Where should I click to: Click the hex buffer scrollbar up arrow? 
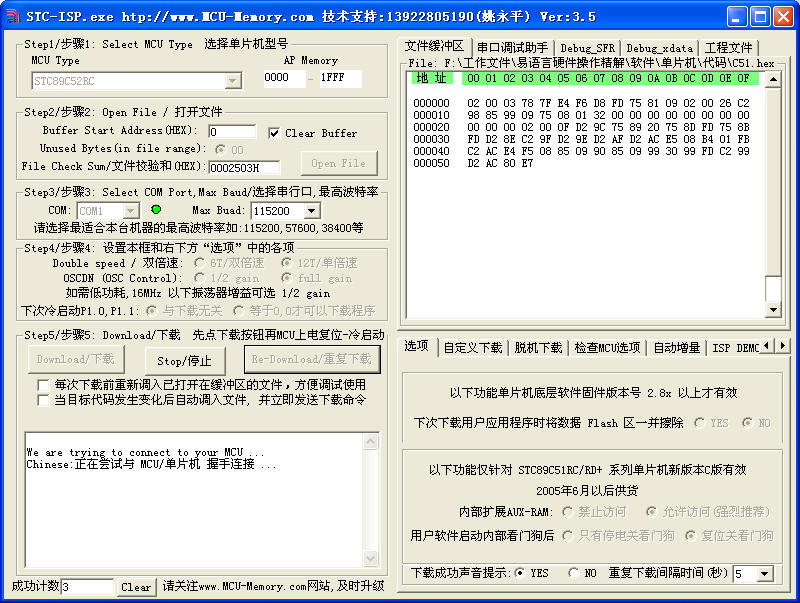tap(773, 78)
